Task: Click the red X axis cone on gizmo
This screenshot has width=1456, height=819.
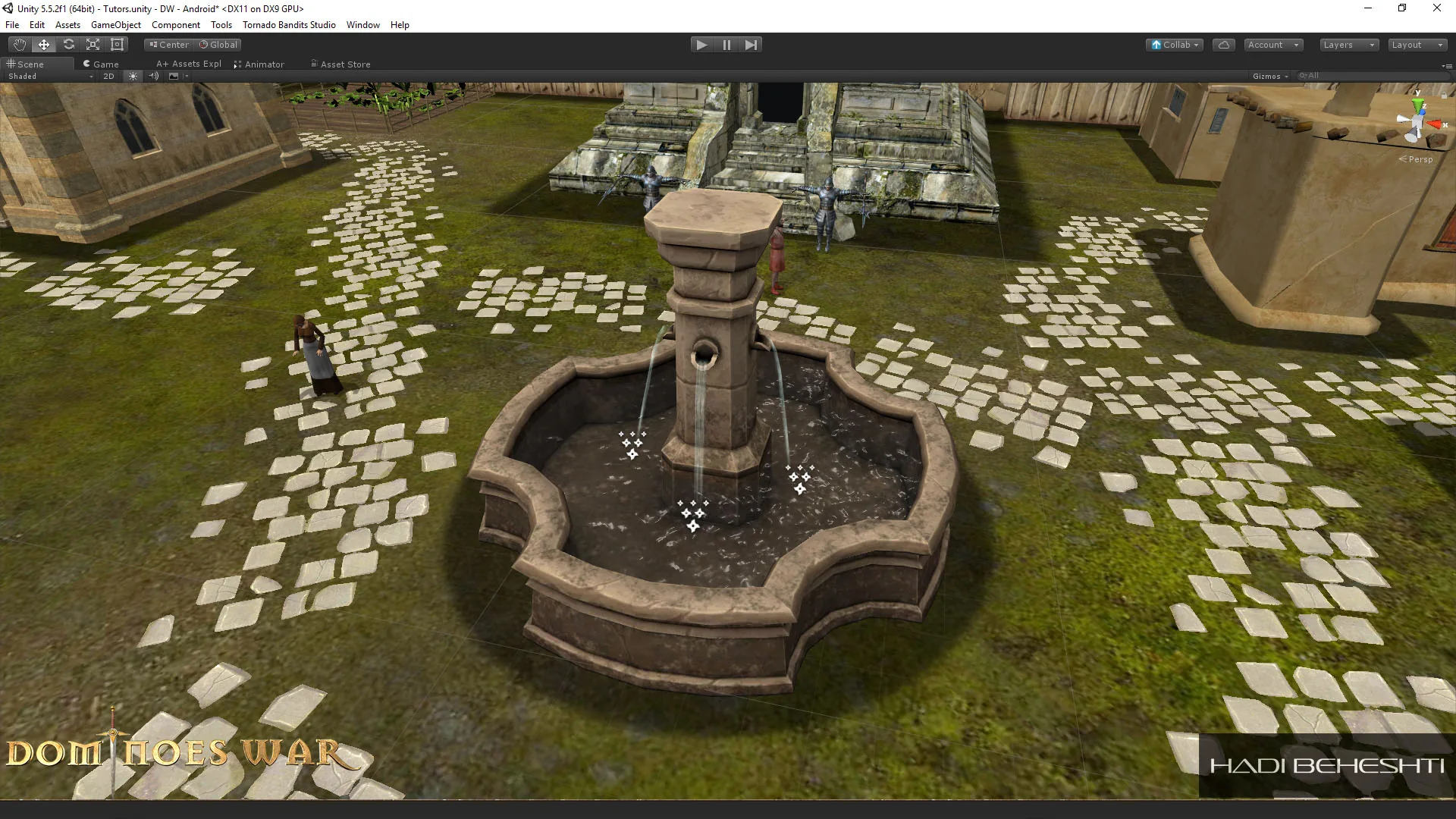Action: click(1435, 124)
